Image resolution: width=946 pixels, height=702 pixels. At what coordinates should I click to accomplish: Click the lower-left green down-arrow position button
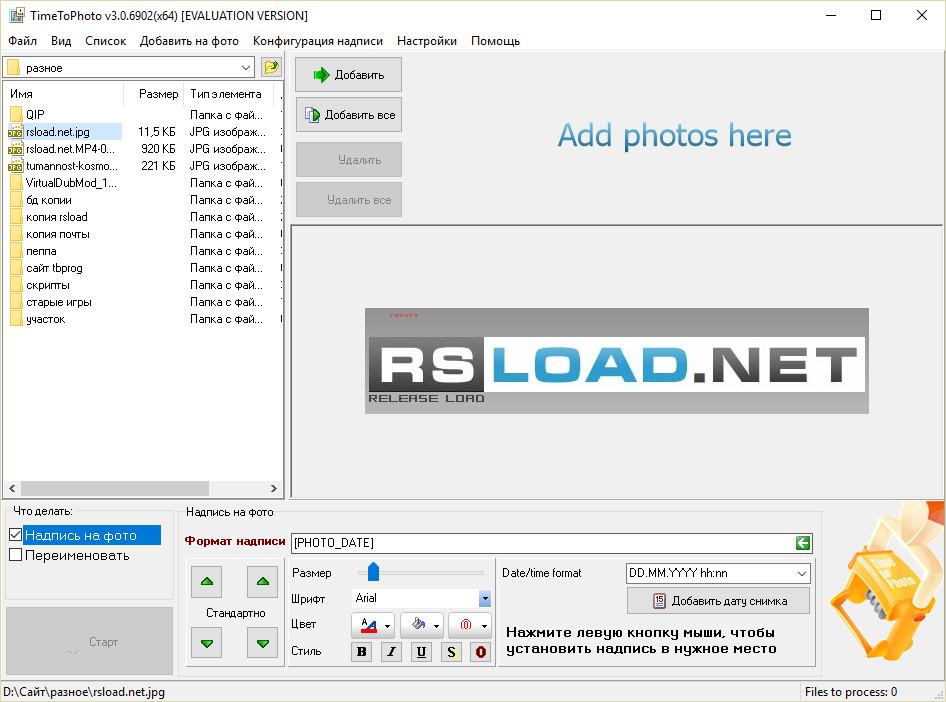click(x=206, y=643)
